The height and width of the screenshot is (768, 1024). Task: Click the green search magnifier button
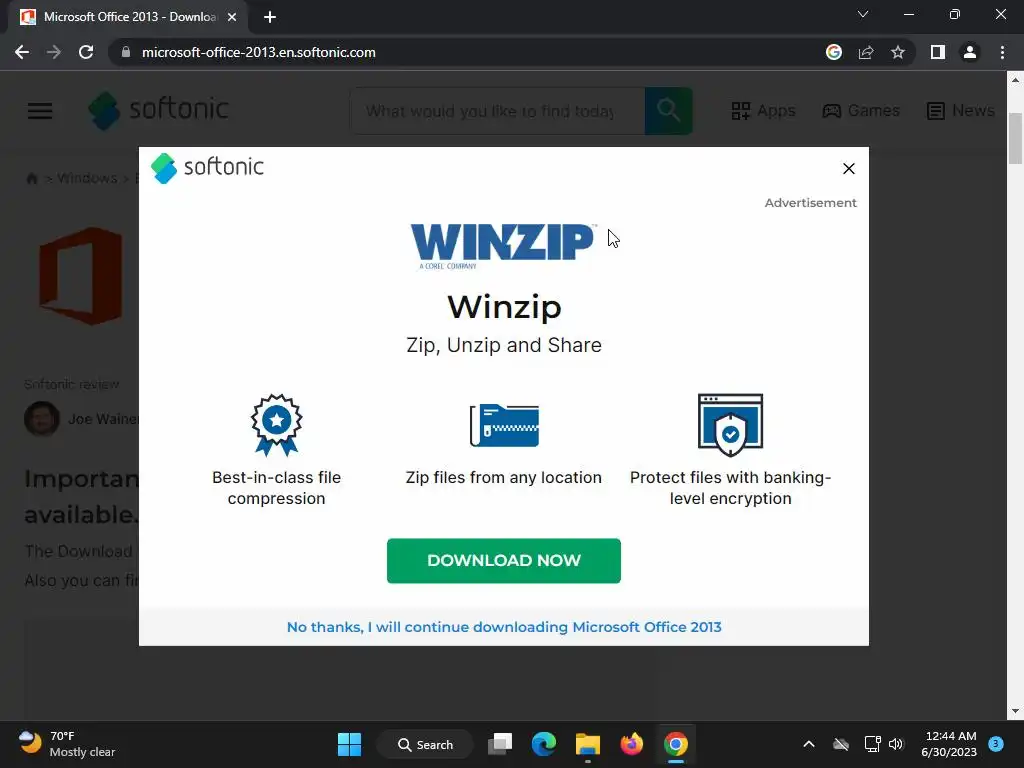[x=669, y=111]
